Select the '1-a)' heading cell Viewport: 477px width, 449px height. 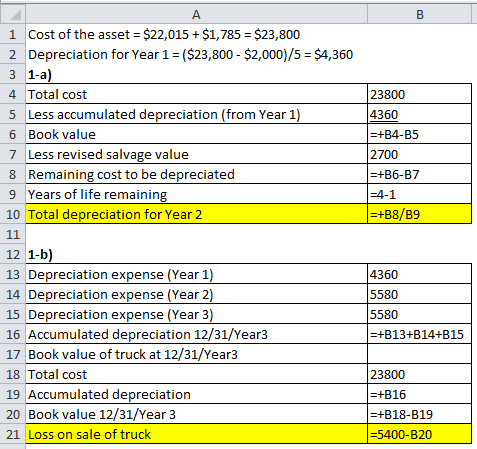tap(196, 74)
